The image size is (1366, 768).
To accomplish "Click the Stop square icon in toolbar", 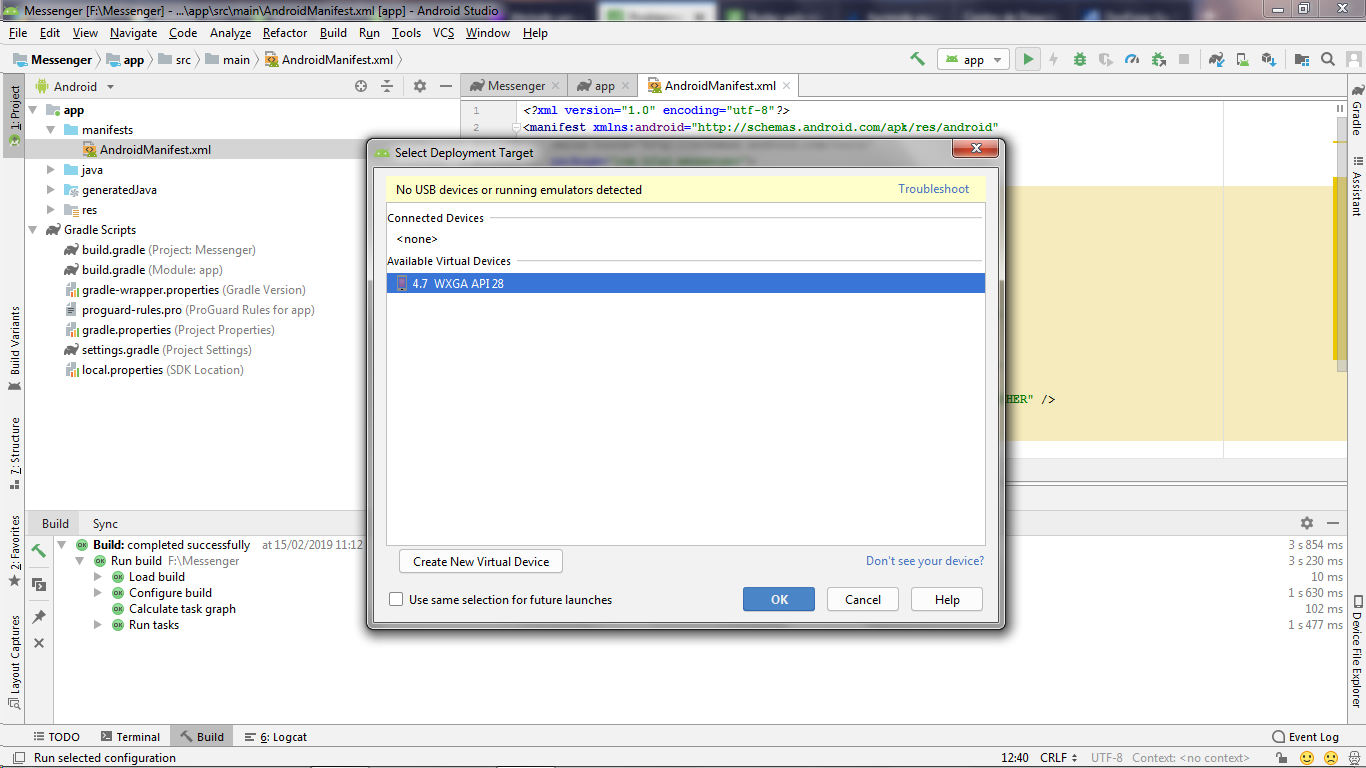I will (1184, 59).
